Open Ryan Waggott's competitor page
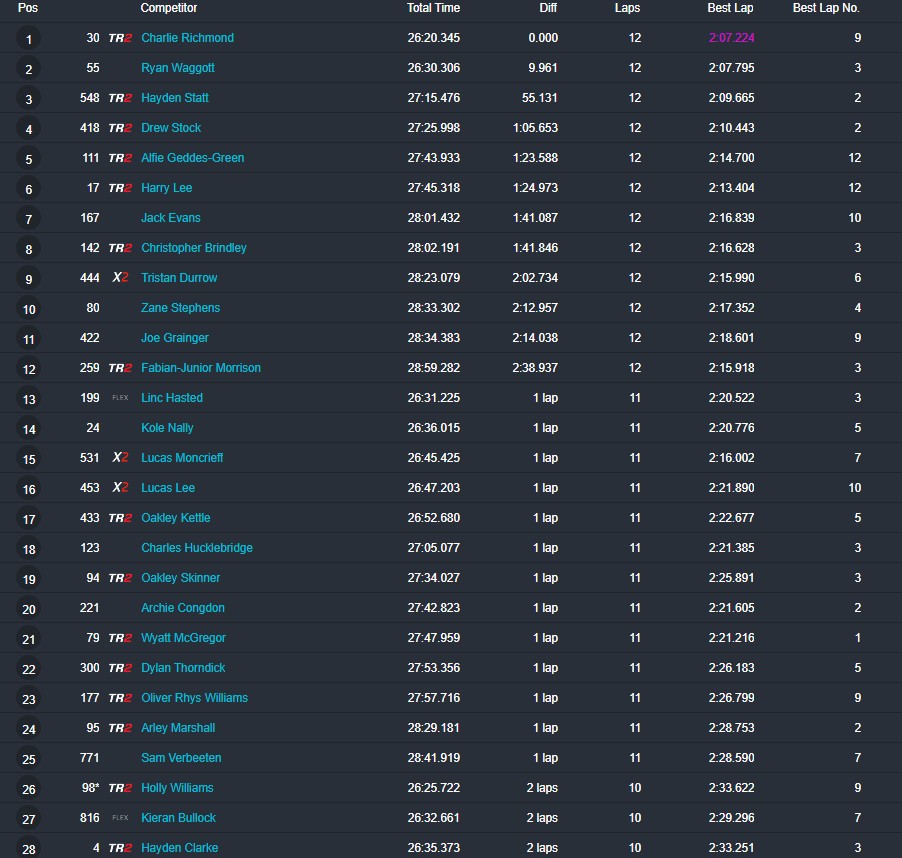 [x=177, y=68]
